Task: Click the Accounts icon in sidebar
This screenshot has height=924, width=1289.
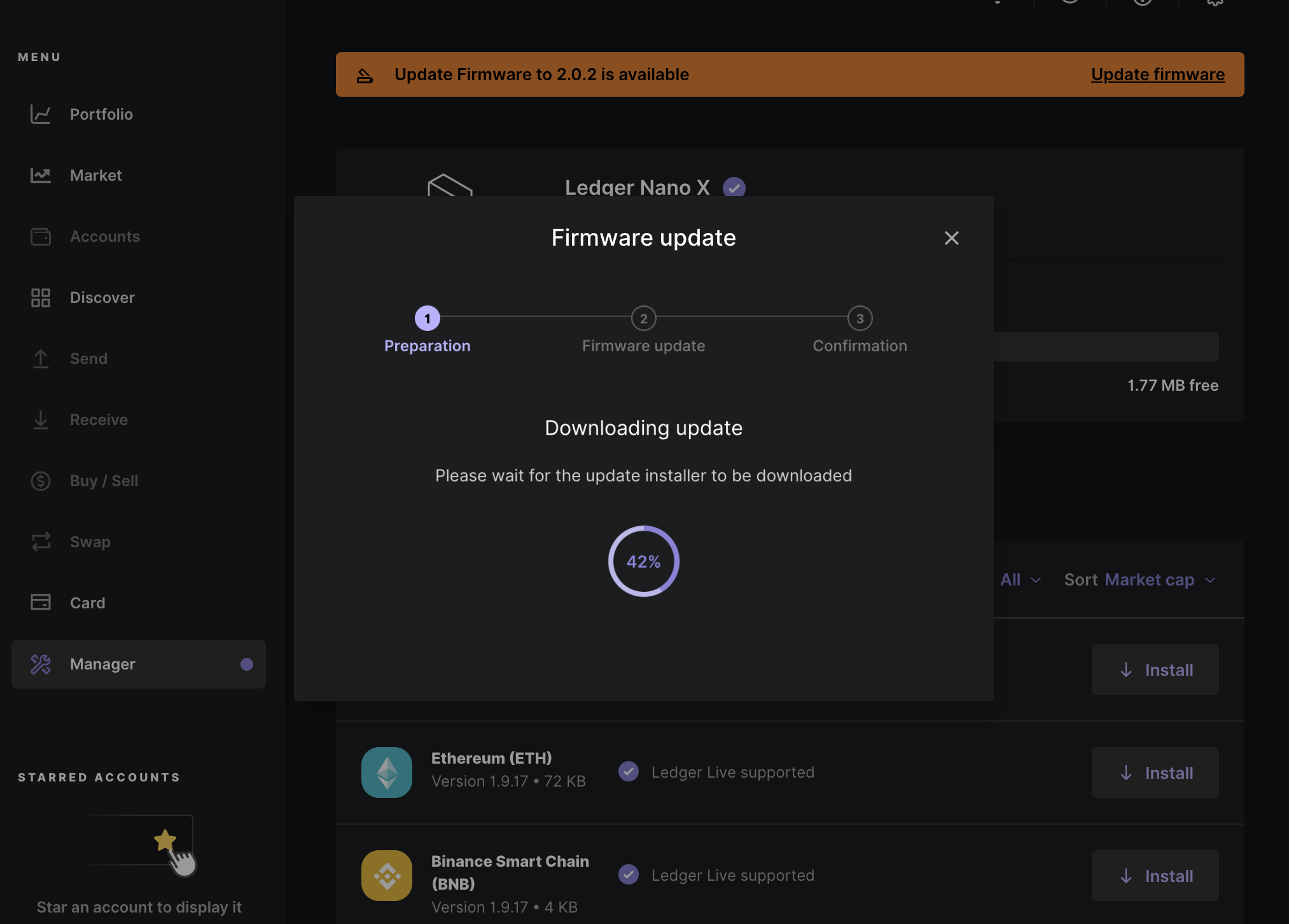Action: tap(40, 236)
